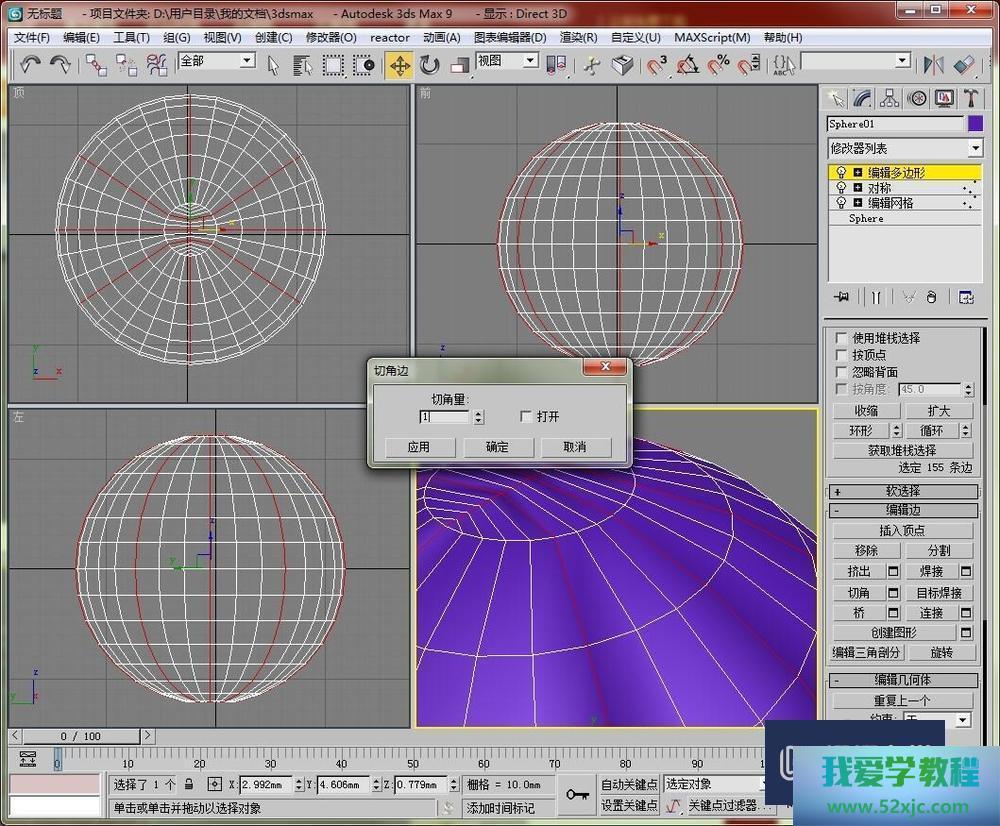
Task: Check the 忽略背面 option
Action: [841, 372]
